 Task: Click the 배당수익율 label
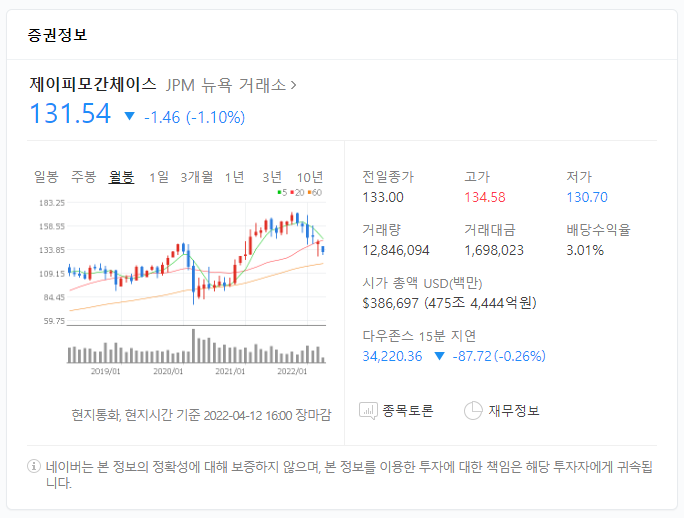tap(598, 230)
